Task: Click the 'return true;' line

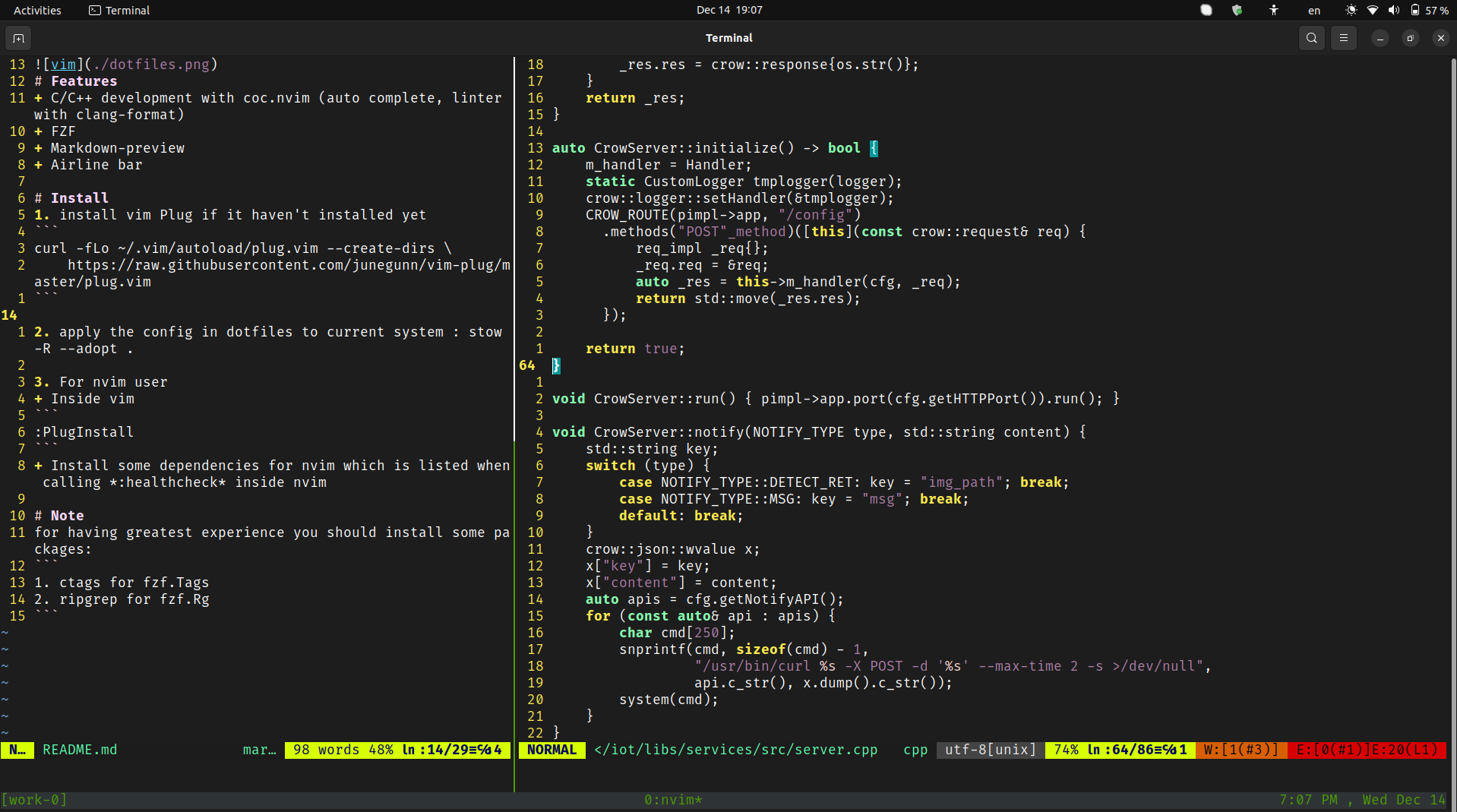Action: 635,349
